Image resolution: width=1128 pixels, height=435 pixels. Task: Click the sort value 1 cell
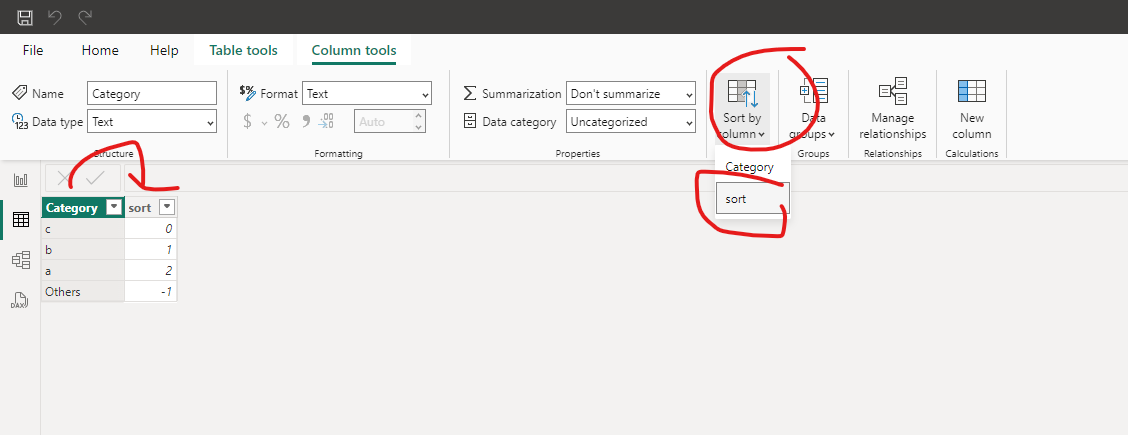pos(151,250)
